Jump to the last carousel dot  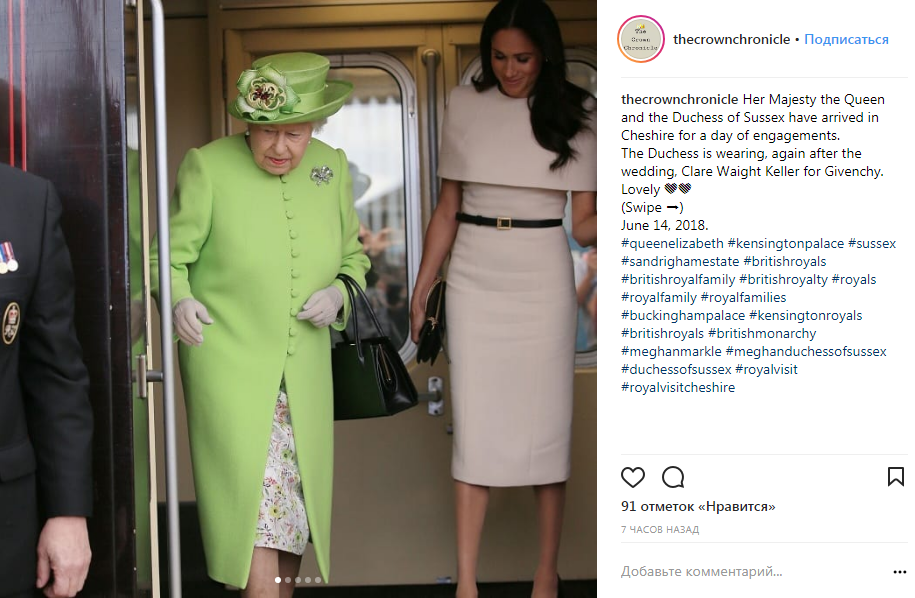pos(318,580)
